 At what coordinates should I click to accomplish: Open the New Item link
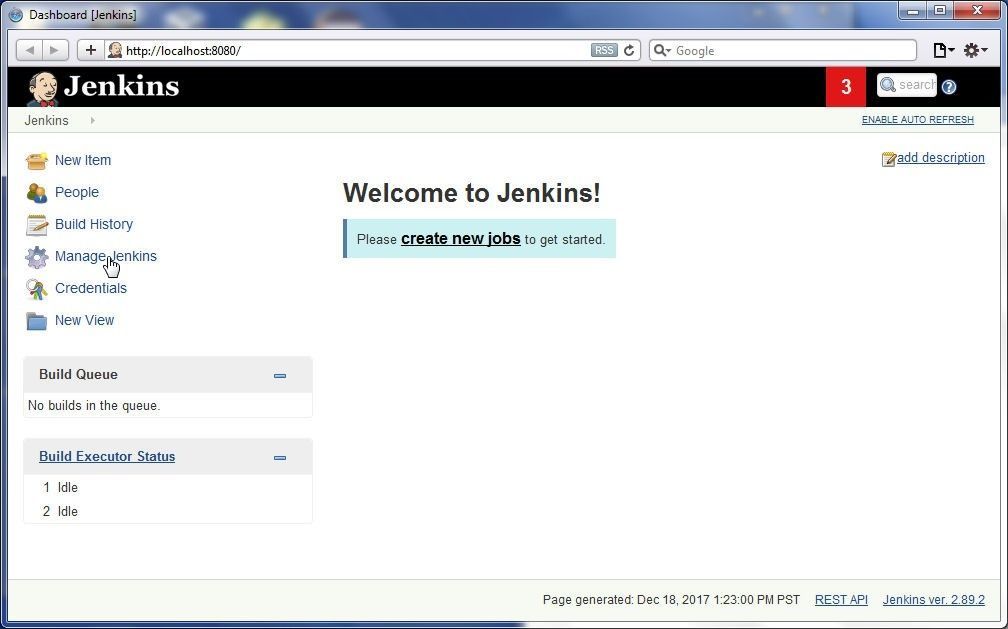(83, 160)
